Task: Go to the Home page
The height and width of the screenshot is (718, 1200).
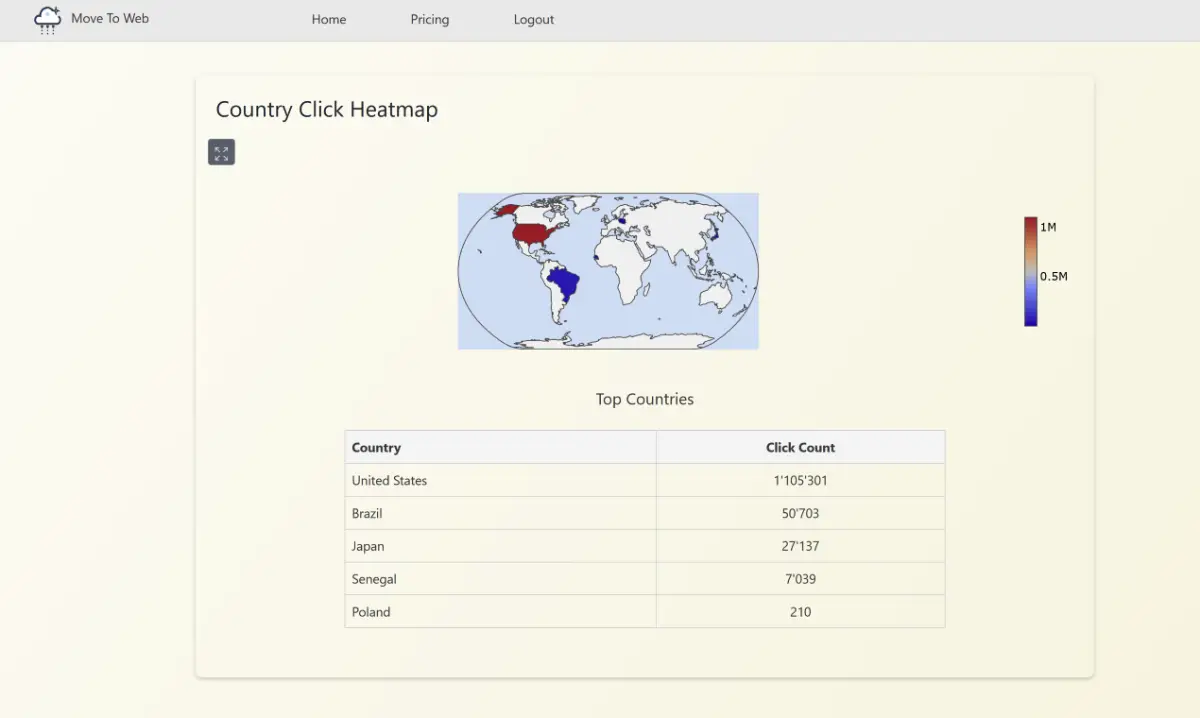Action: pyautogui.click(x=328, y=19)
